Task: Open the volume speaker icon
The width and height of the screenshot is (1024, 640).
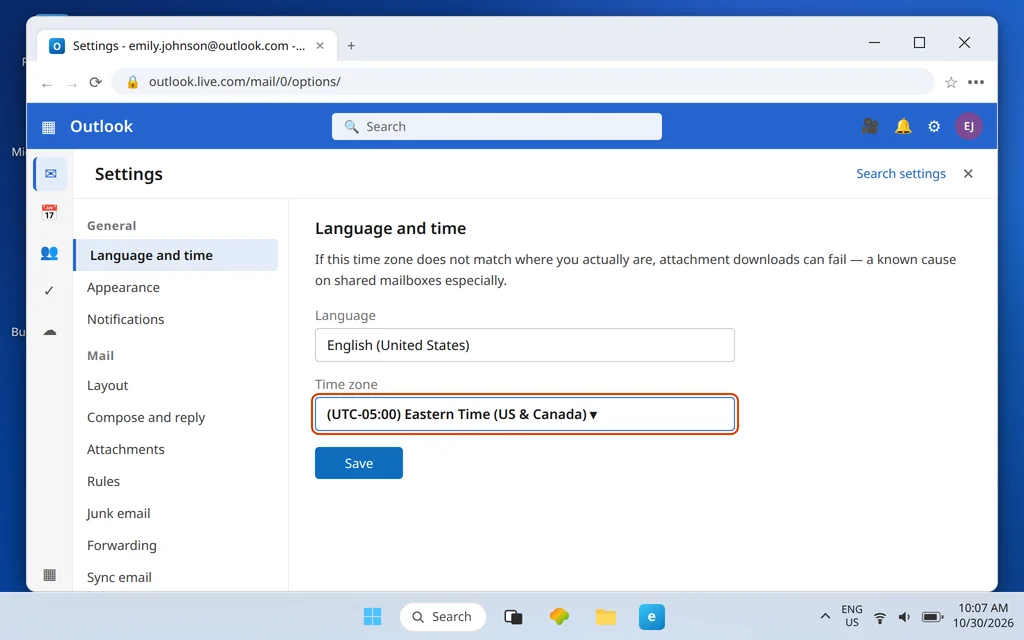Action: (904, 617)
